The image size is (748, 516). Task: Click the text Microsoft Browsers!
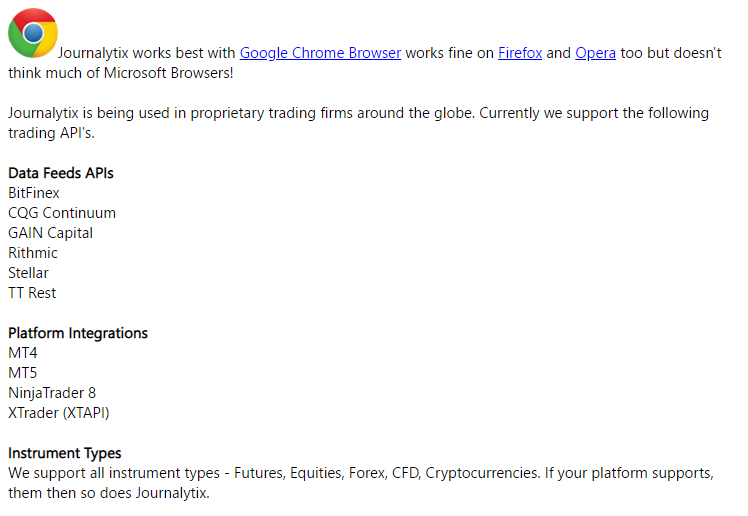(168, 73)
